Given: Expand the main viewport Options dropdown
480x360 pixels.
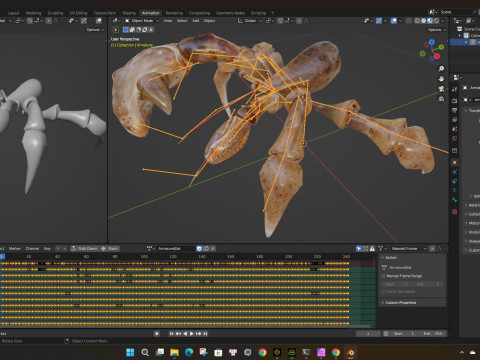Looking at the screenshot, I should [x=436, y=30].
